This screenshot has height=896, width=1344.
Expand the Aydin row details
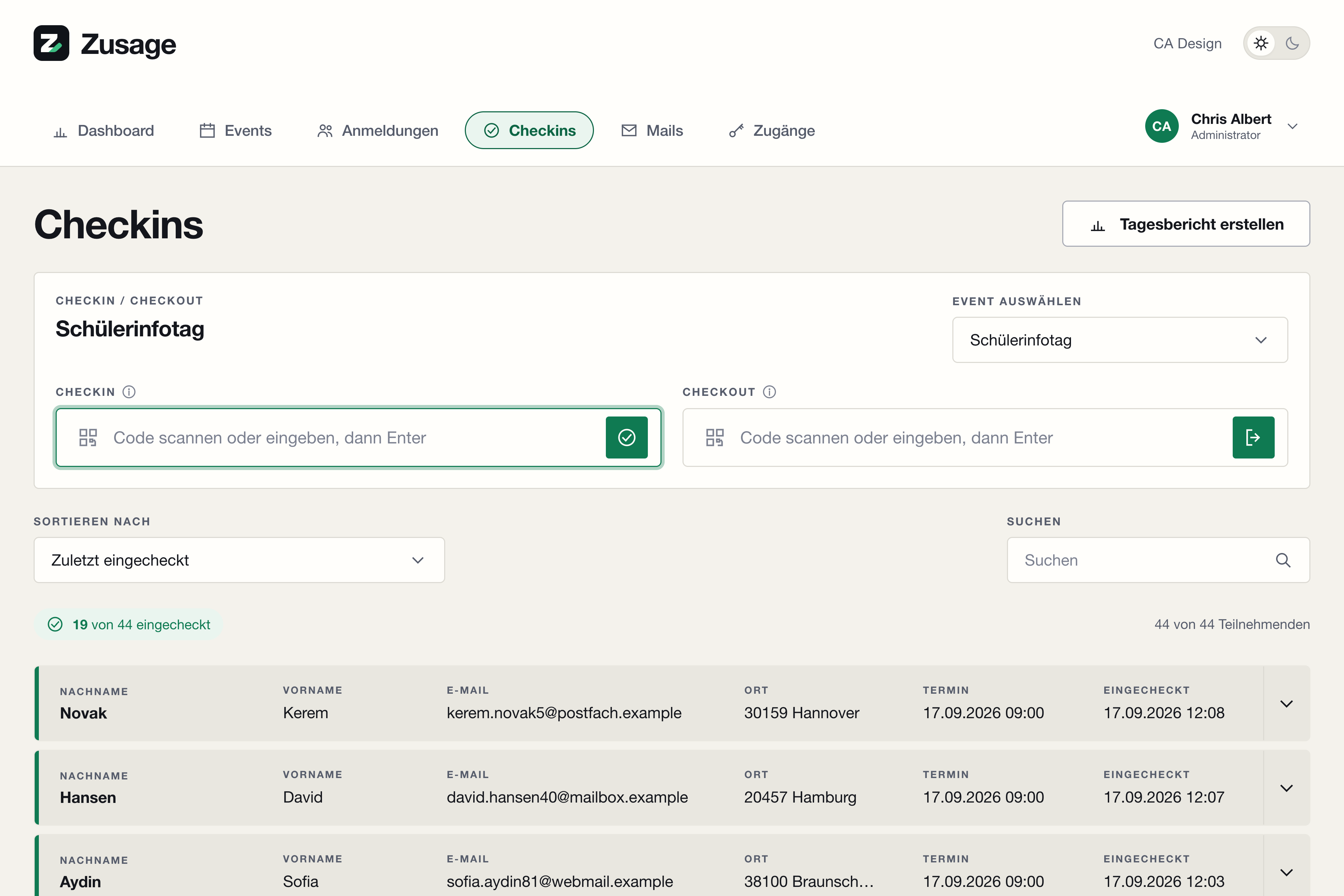pos(1287,873)
